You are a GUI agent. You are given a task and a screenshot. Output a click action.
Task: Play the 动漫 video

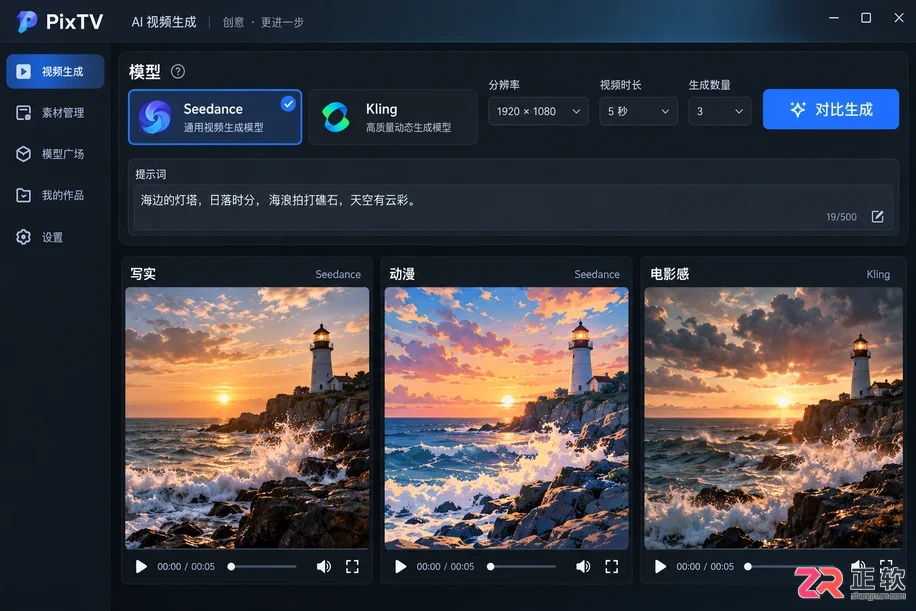[400, 567]
